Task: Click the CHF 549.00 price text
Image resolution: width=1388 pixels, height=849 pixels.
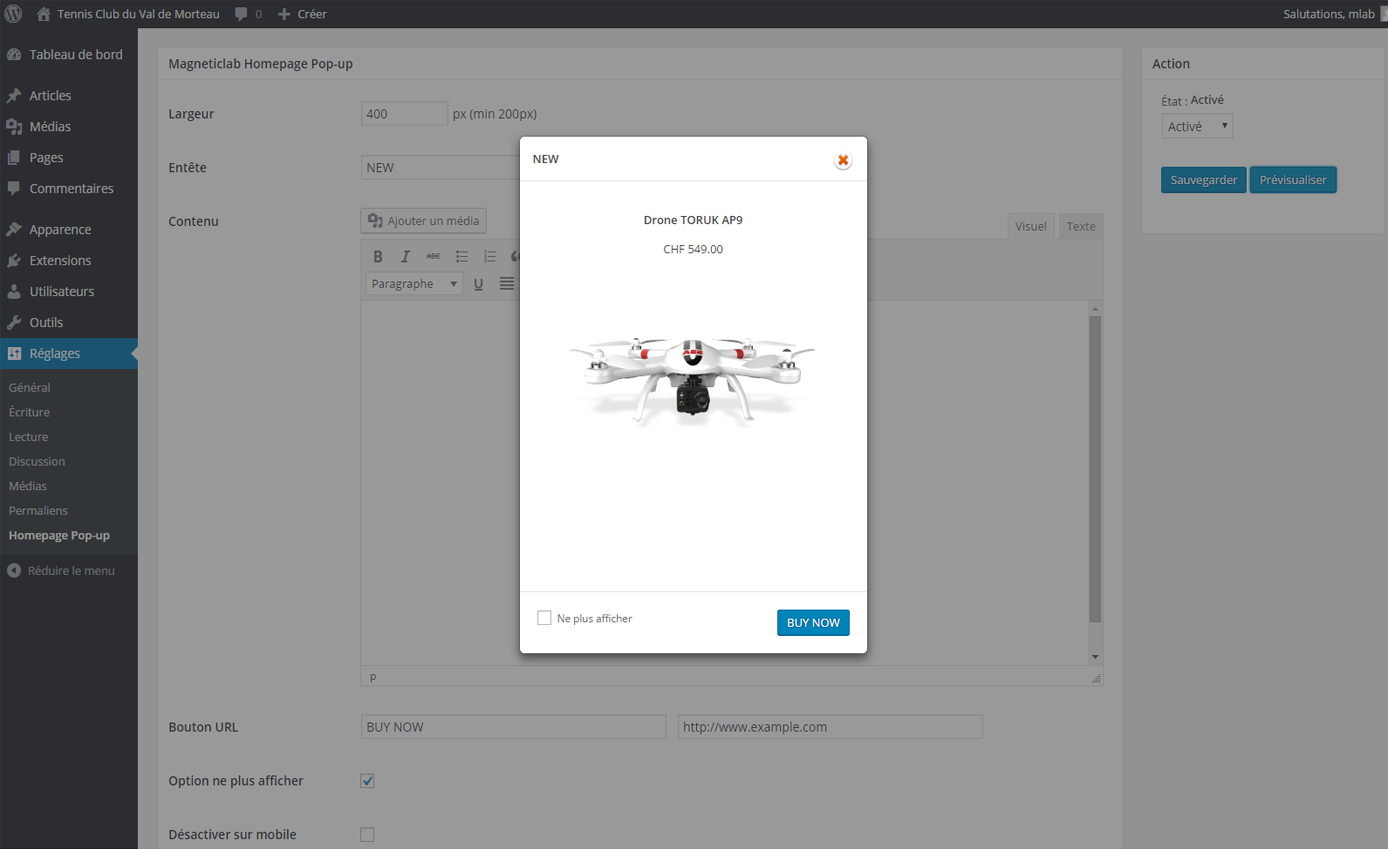Action: (x=693, y=249)
